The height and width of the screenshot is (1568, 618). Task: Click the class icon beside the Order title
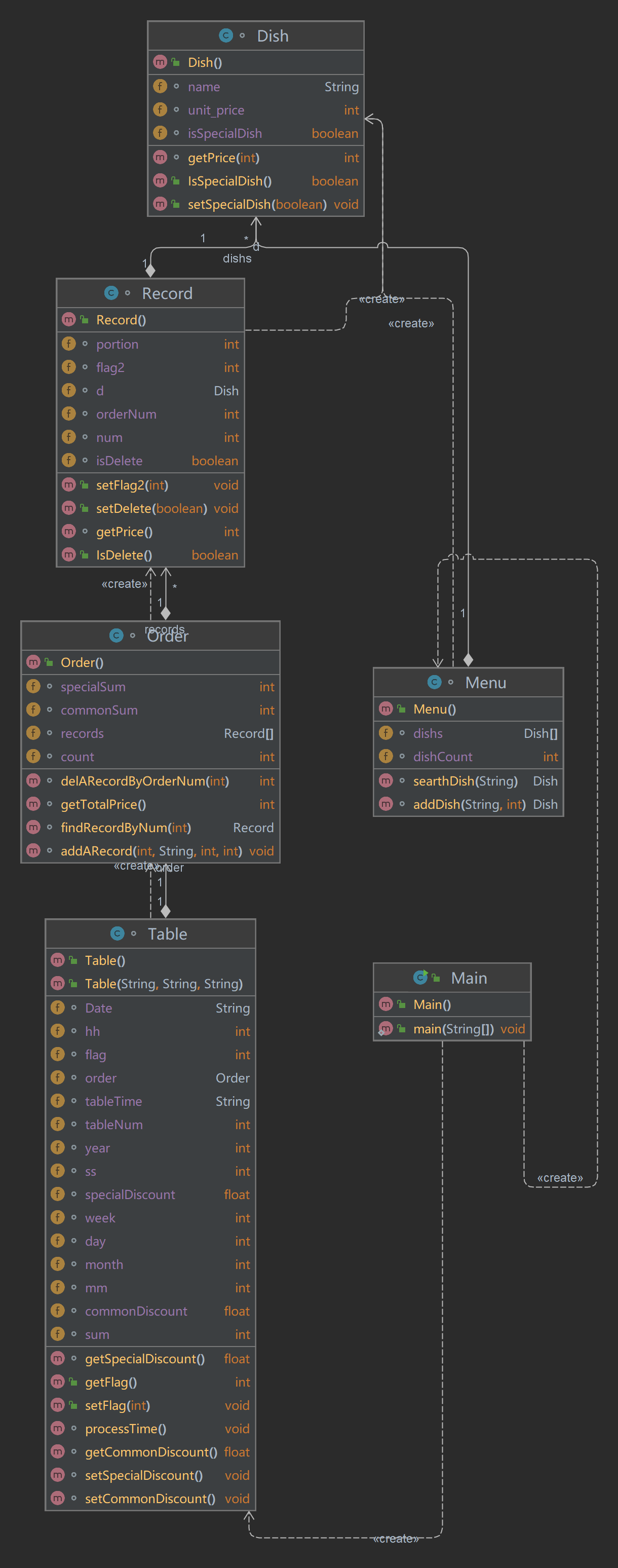pyautogui.click(x=116, y=635)
